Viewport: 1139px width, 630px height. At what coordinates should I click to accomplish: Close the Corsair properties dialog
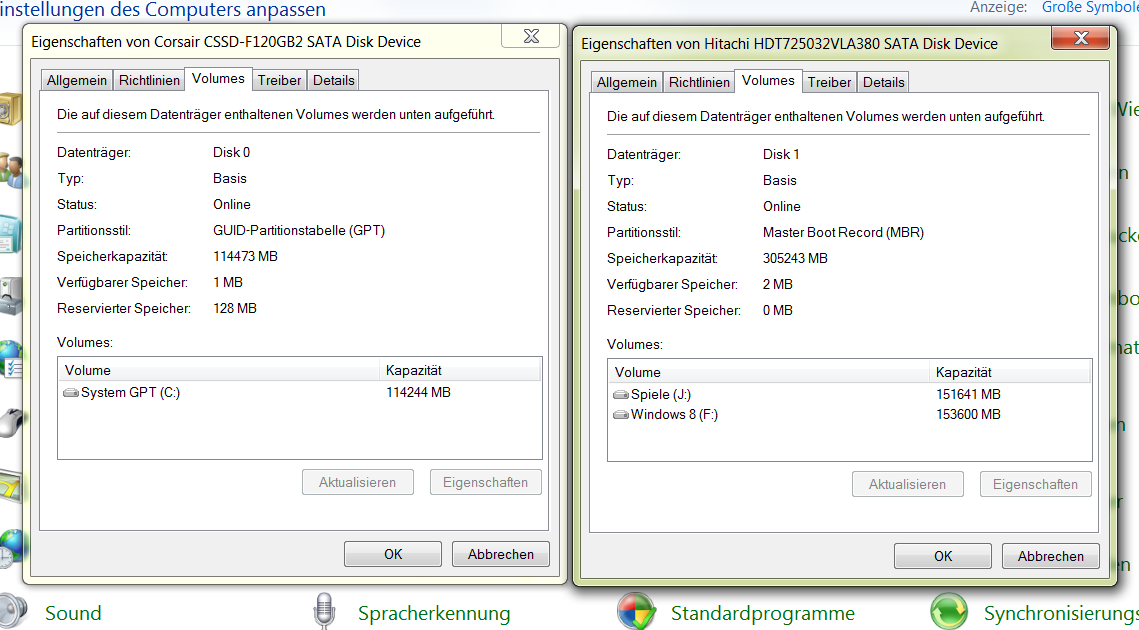[531, 36]
